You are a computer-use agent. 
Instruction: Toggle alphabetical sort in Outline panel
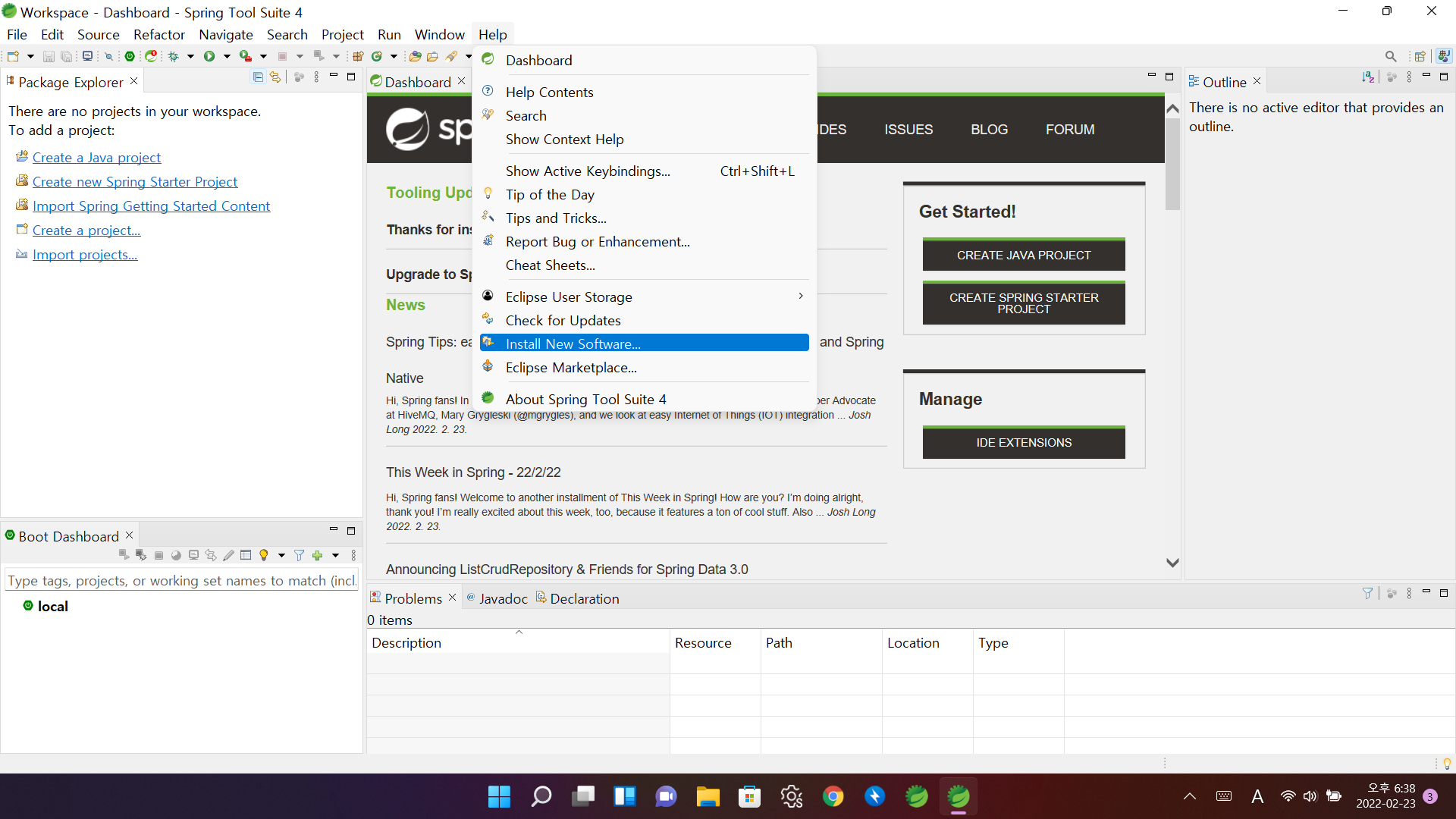point(1367,77)
